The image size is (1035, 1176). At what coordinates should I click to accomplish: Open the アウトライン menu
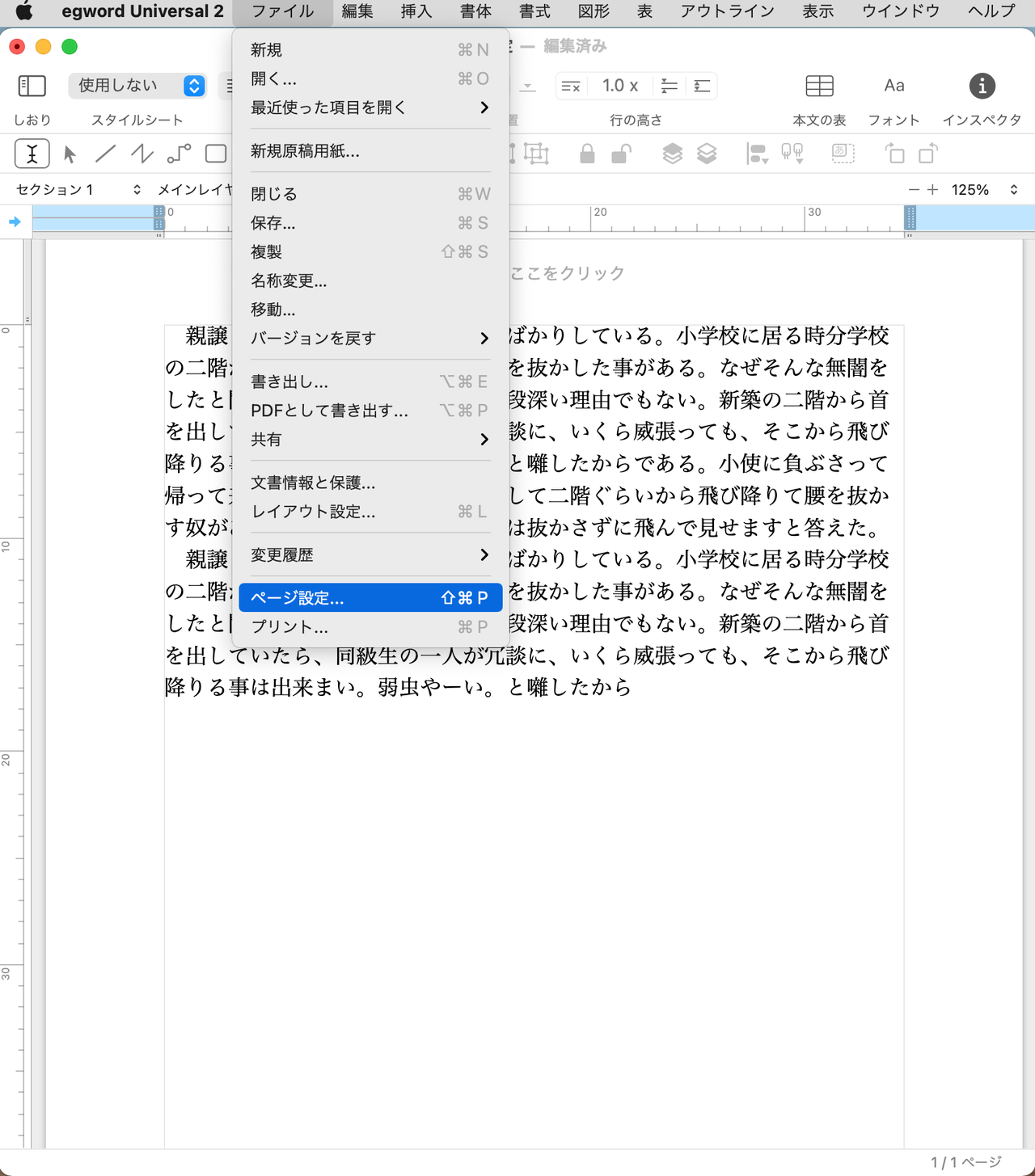727,11
